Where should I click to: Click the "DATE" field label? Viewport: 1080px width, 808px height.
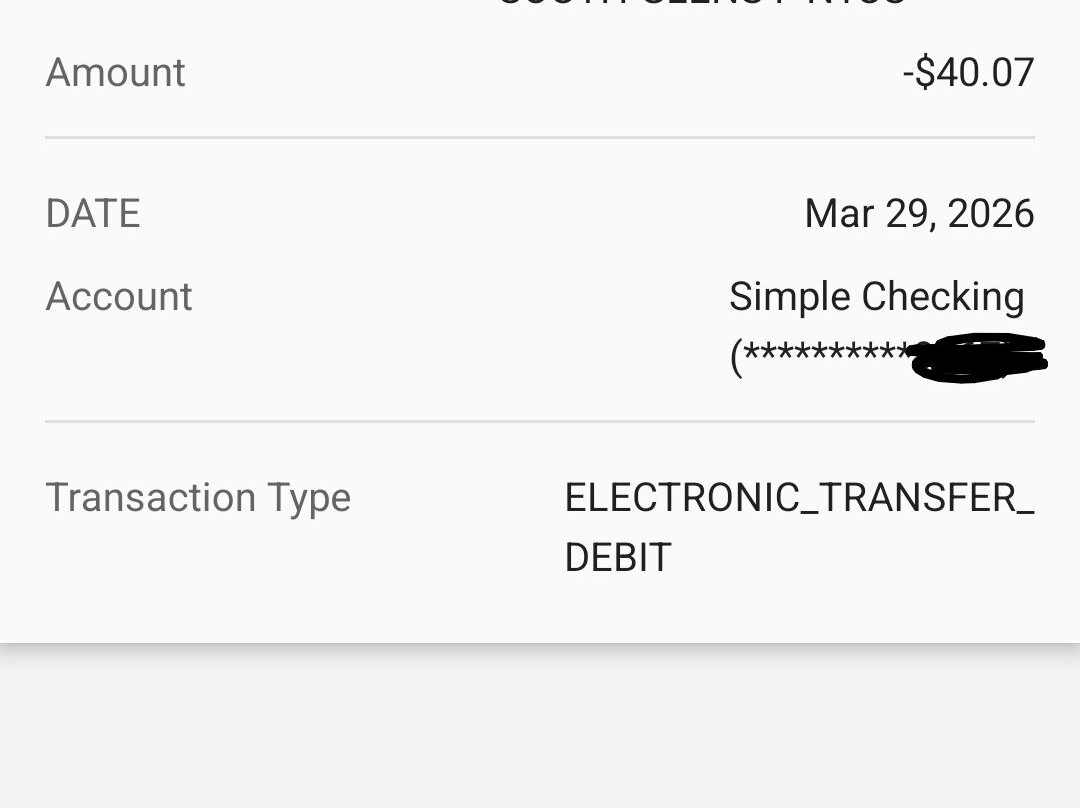coord(93,214)
